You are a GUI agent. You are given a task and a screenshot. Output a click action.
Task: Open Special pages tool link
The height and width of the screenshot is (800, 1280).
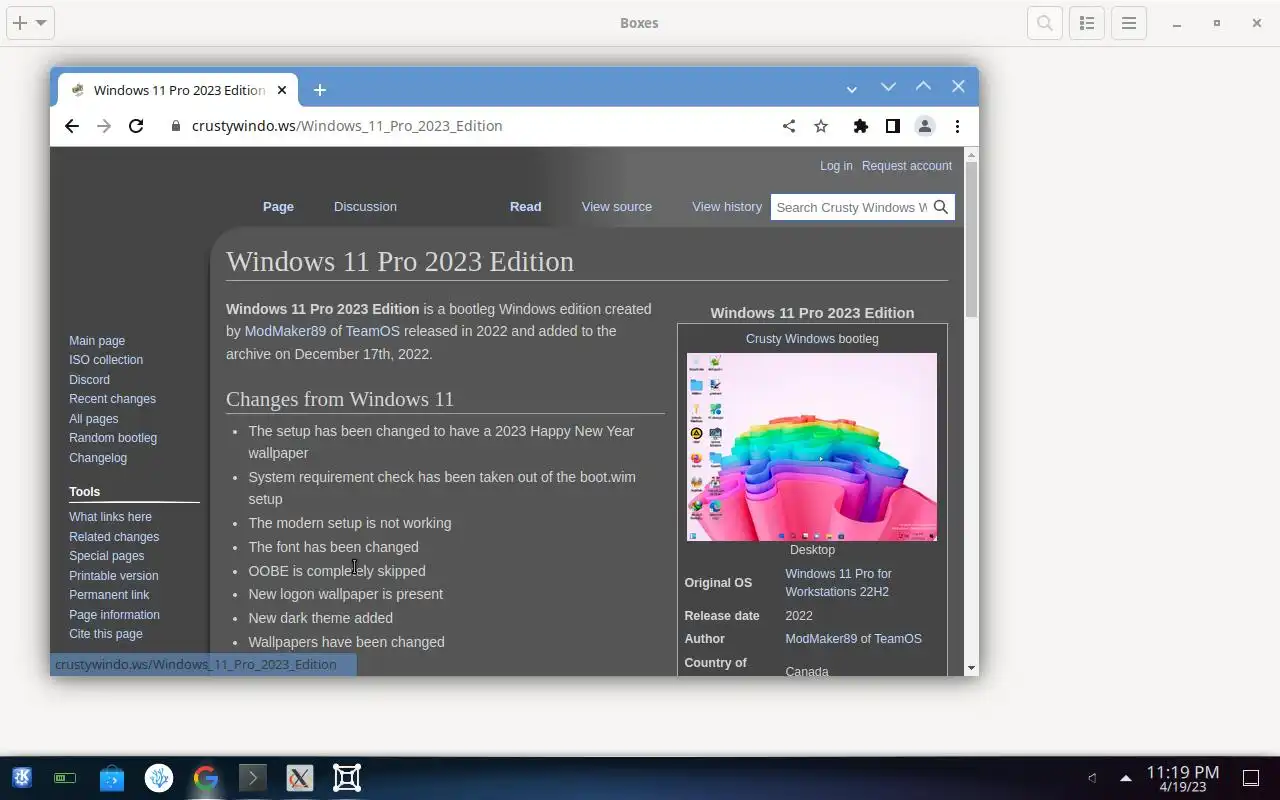[106, 556]
